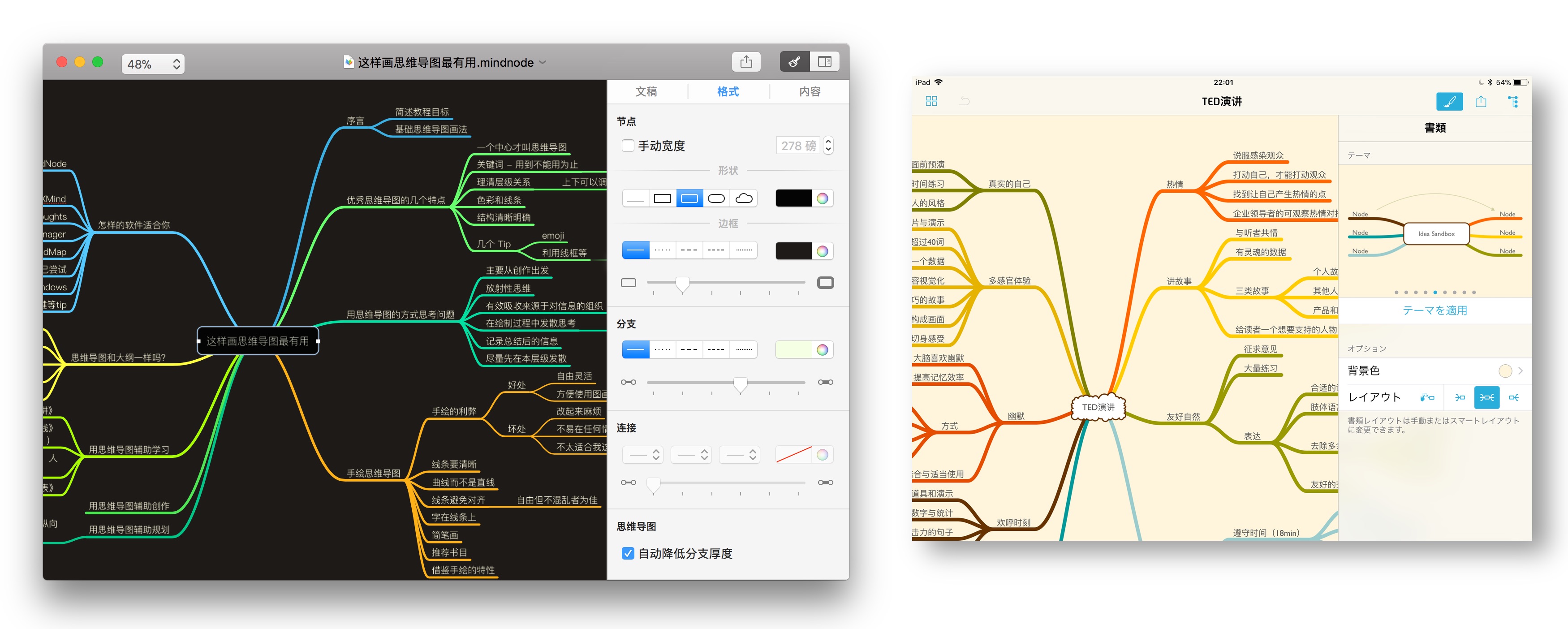Screen dimensions: 1568x629
Task: Select solid border line style
Action: [x=635, y=250]
